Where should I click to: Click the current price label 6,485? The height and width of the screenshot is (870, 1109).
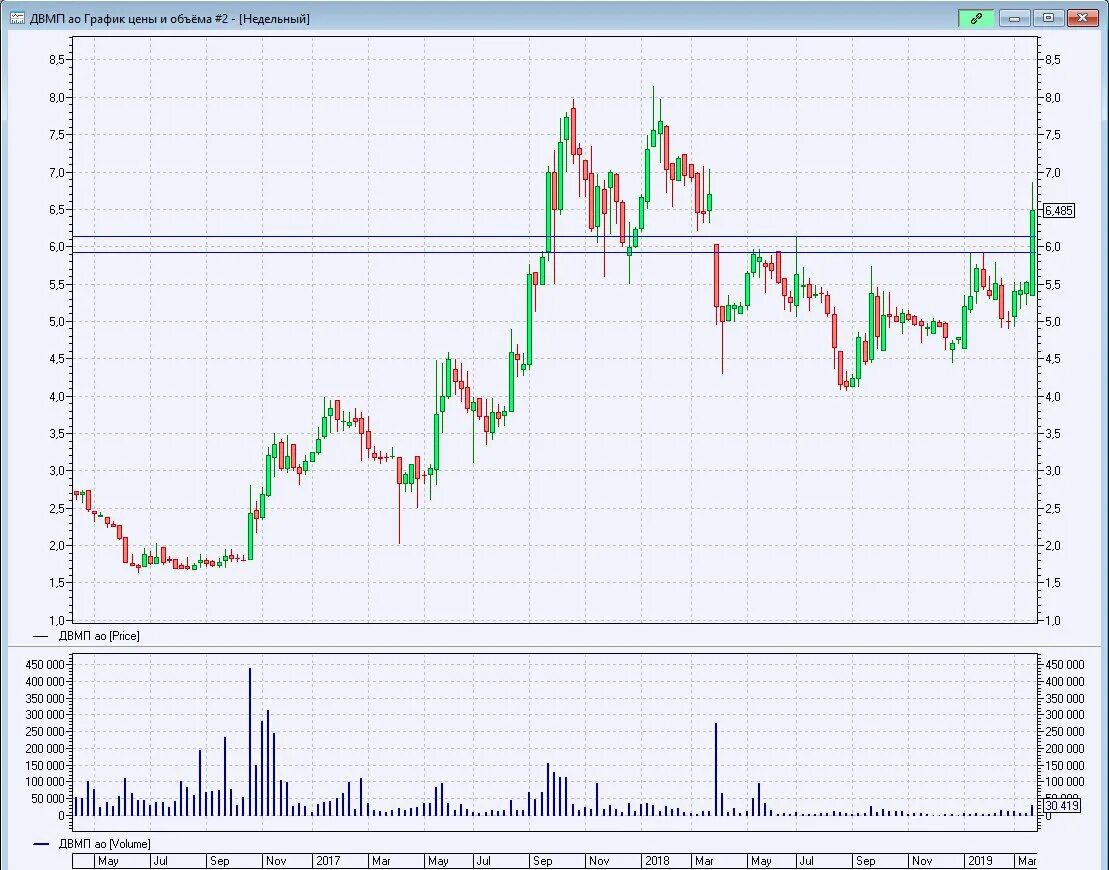1058,211
